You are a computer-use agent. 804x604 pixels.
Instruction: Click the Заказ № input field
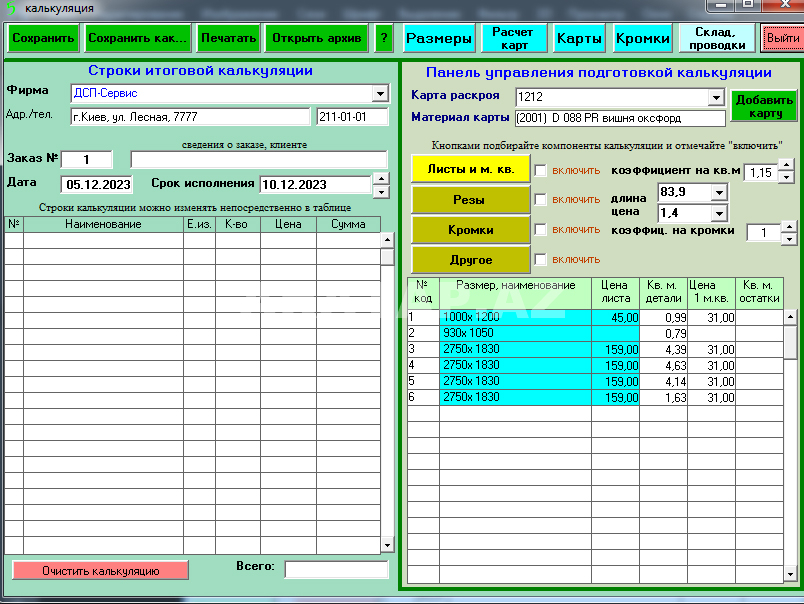[x=86, y=160]
